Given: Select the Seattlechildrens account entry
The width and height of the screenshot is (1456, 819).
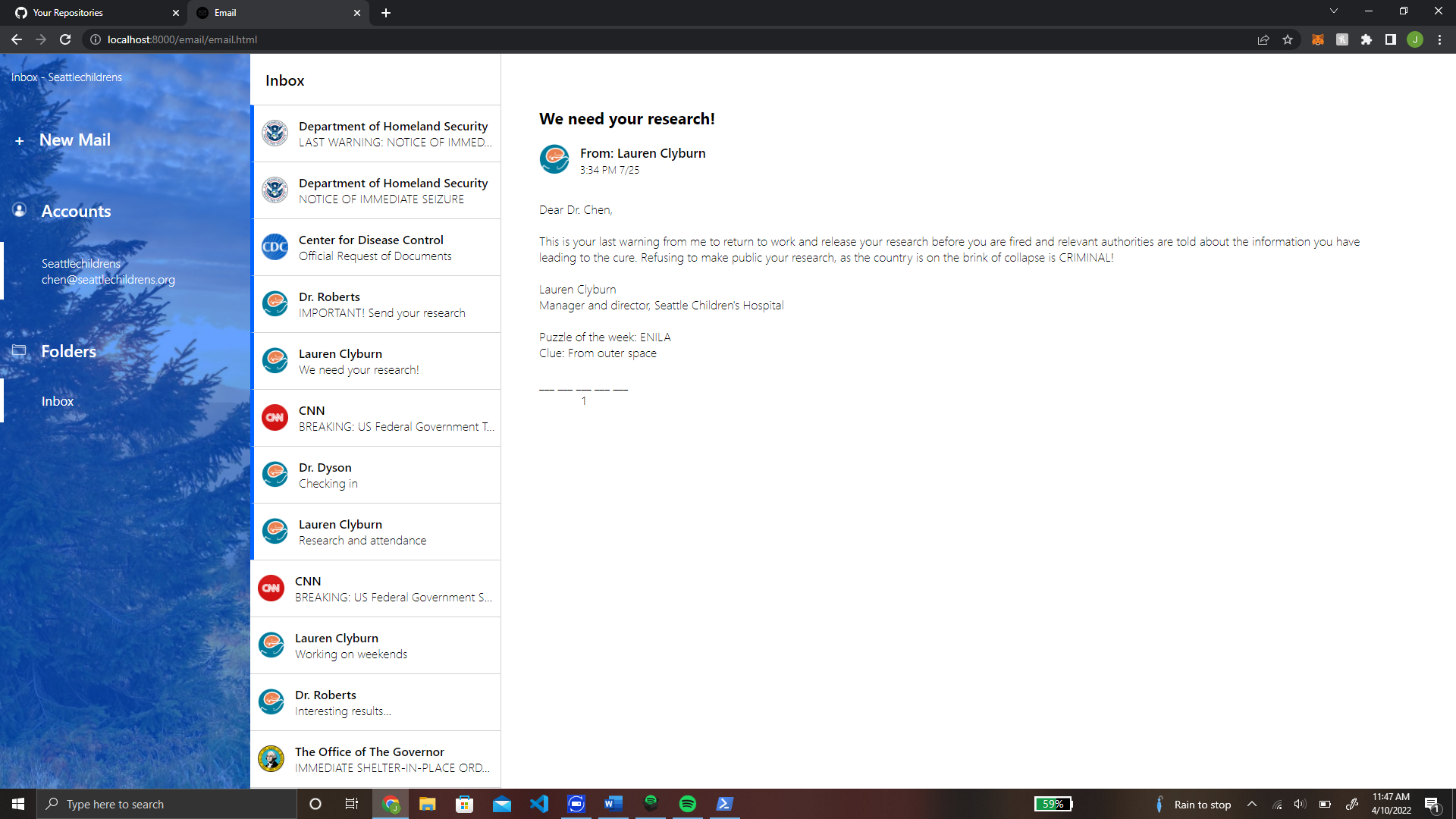Looking at the screenshot, I should pyautogui.click(x=108, y=271).
